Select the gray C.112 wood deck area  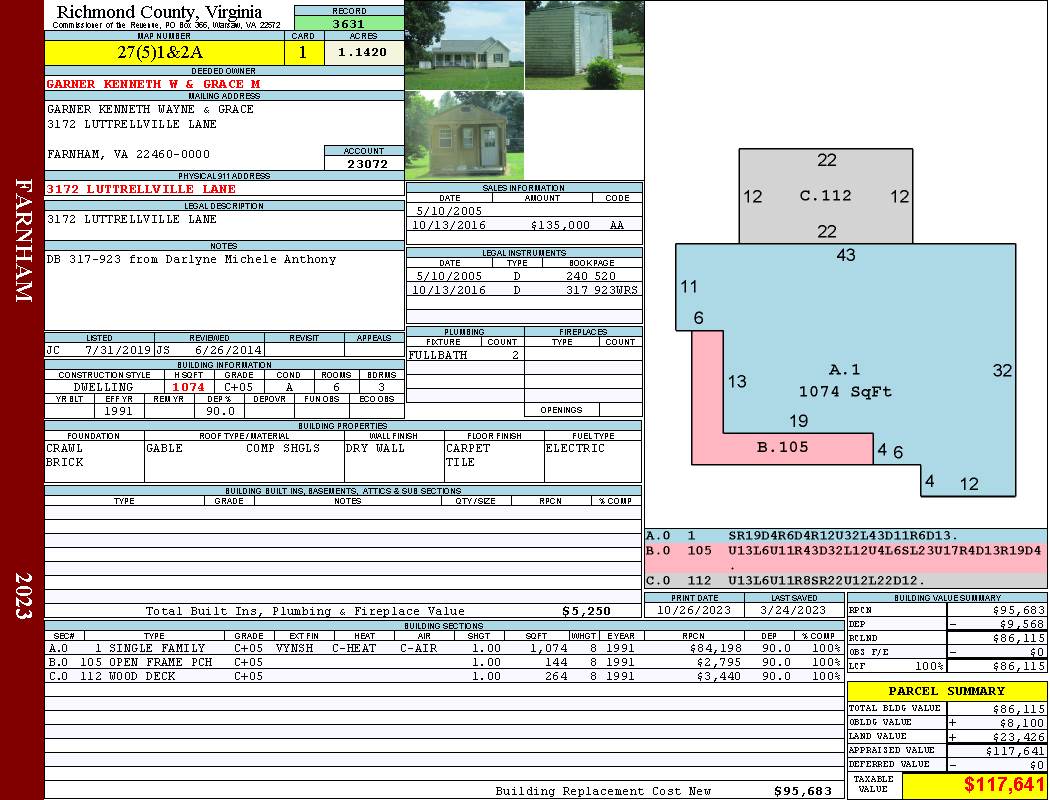pos(826,195)
